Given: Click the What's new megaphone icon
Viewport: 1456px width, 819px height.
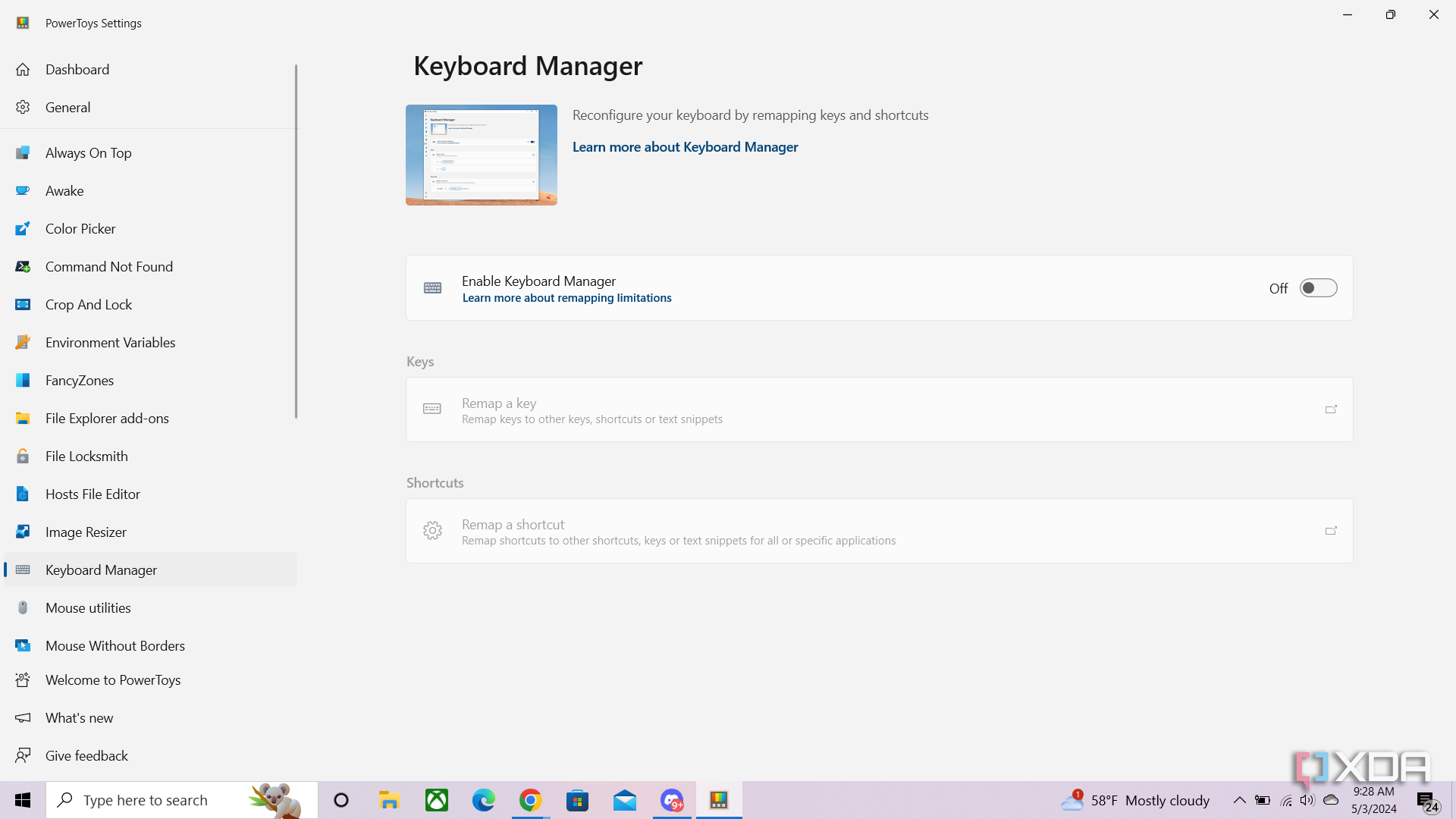Looking at the screenshot, I should click(x=23, y=717).
